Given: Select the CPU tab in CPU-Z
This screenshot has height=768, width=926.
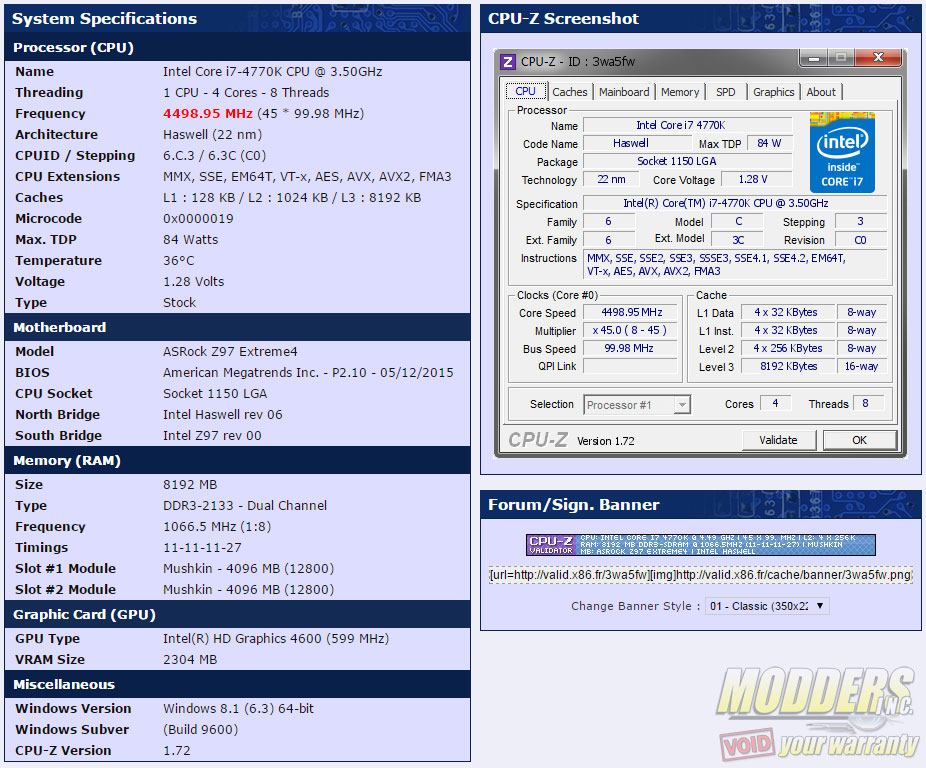Looking at the screenshot, I should pyautogui.click(x=525, y=92).
